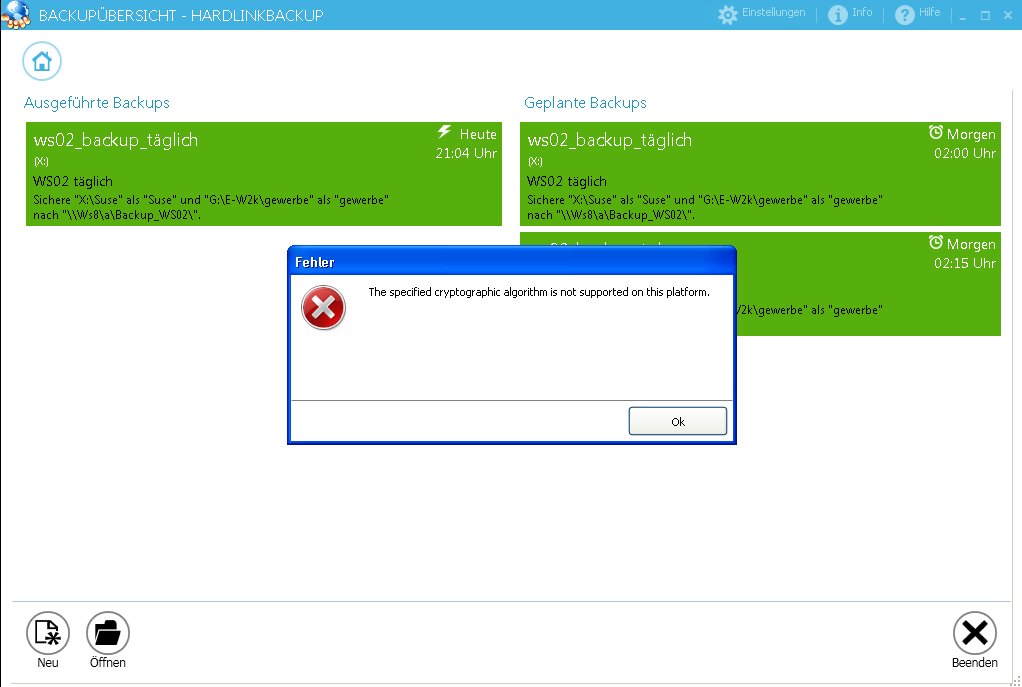Click the Öffnen folder icon
The width and height of the screenshot is (1022, 687).
click(x=108, y=633)
